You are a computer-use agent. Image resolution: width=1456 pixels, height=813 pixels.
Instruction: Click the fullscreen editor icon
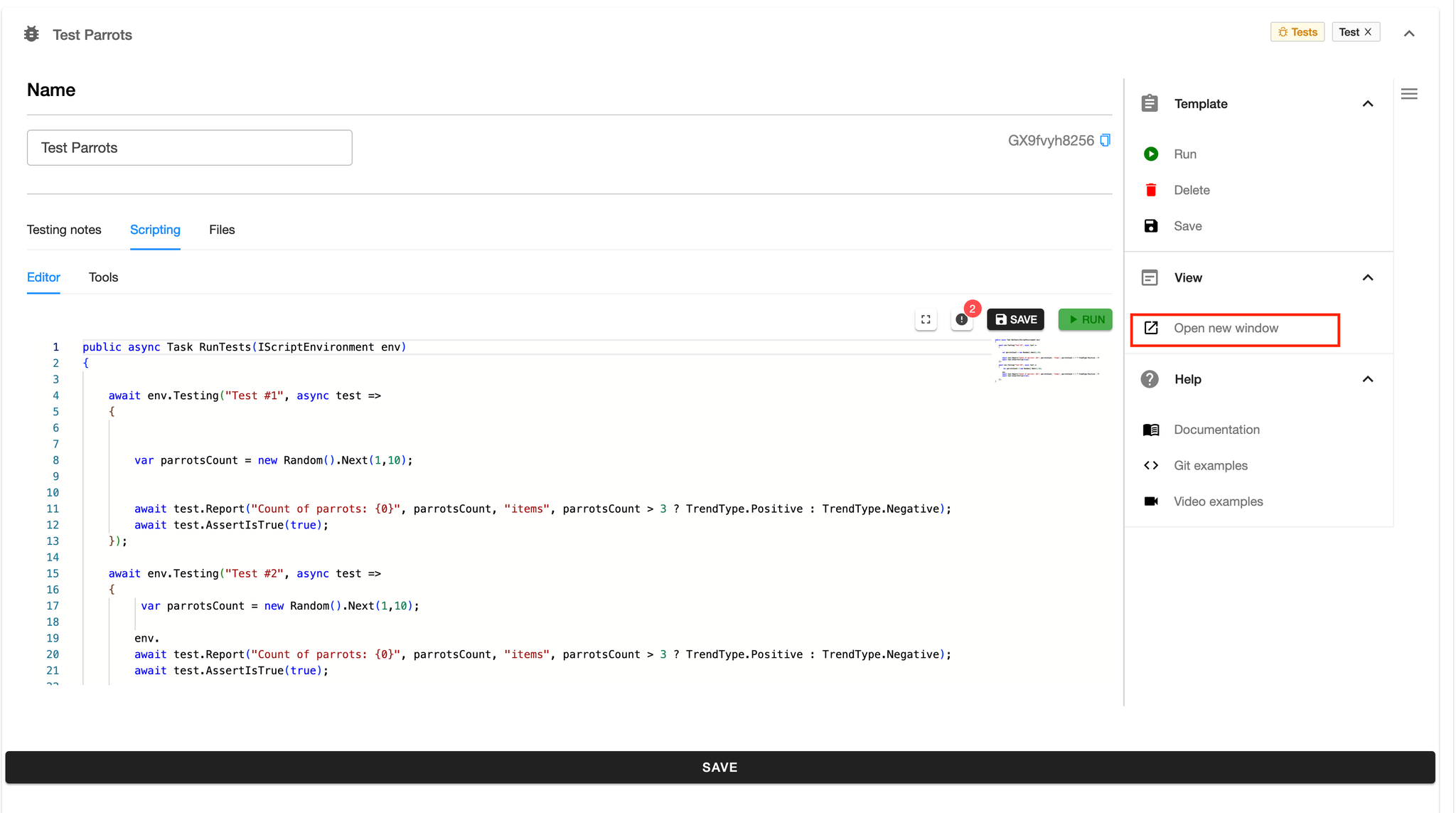pos(926,319)
